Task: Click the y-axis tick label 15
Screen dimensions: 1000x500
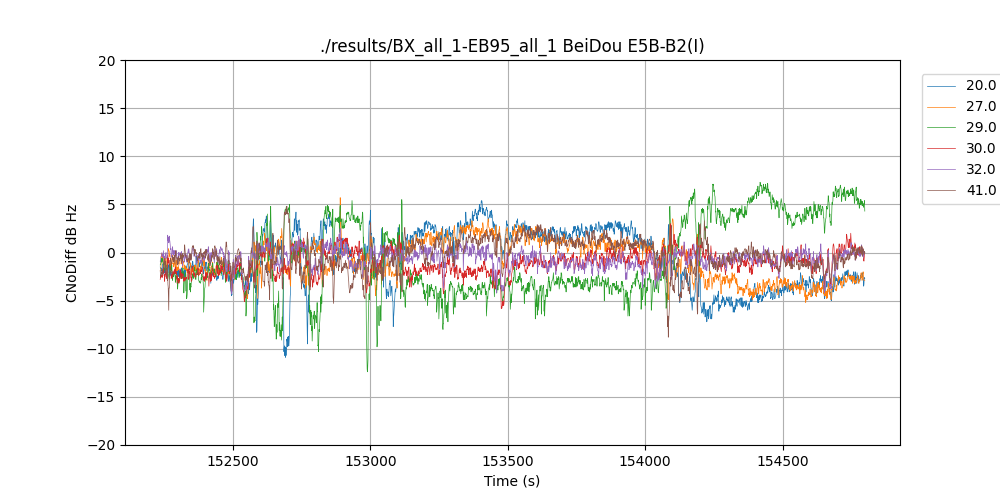Action: coord(108,109)
